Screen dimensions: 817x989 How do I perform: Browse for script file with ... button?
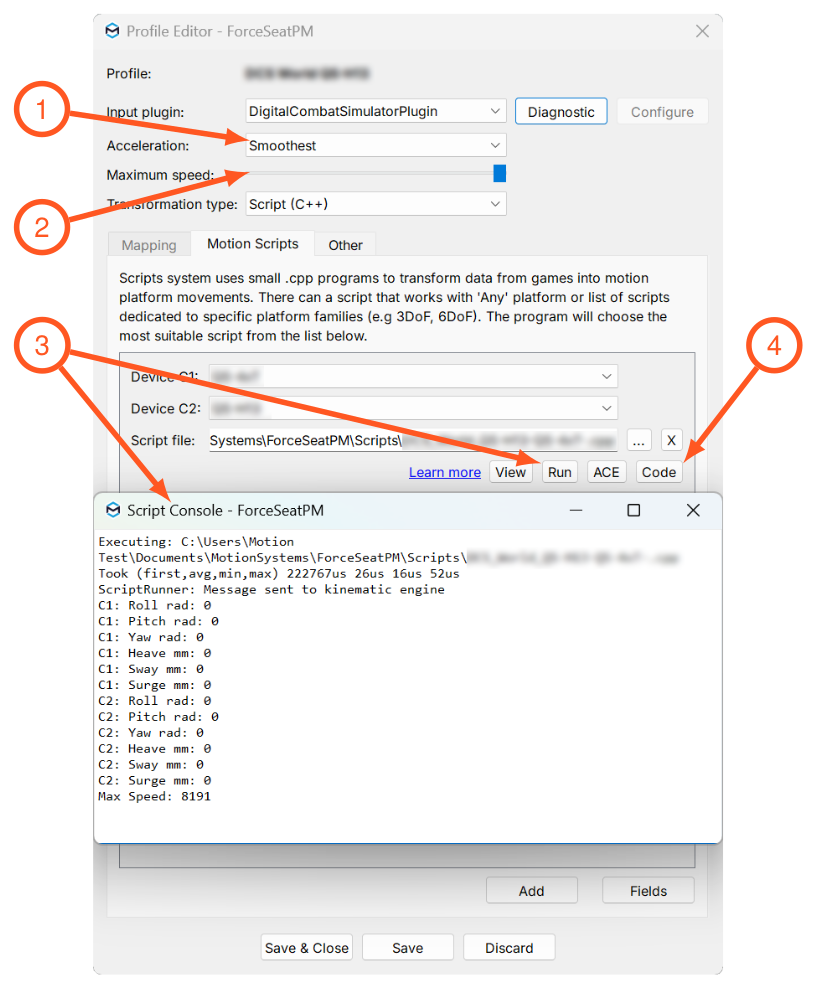tap(638, 440)
